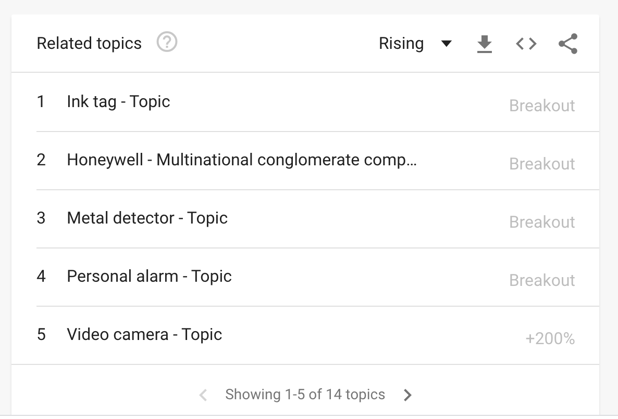The image size is (618, 419).
Task: Click Breakout label for Metal detector
Action: (x=542, y=222)
